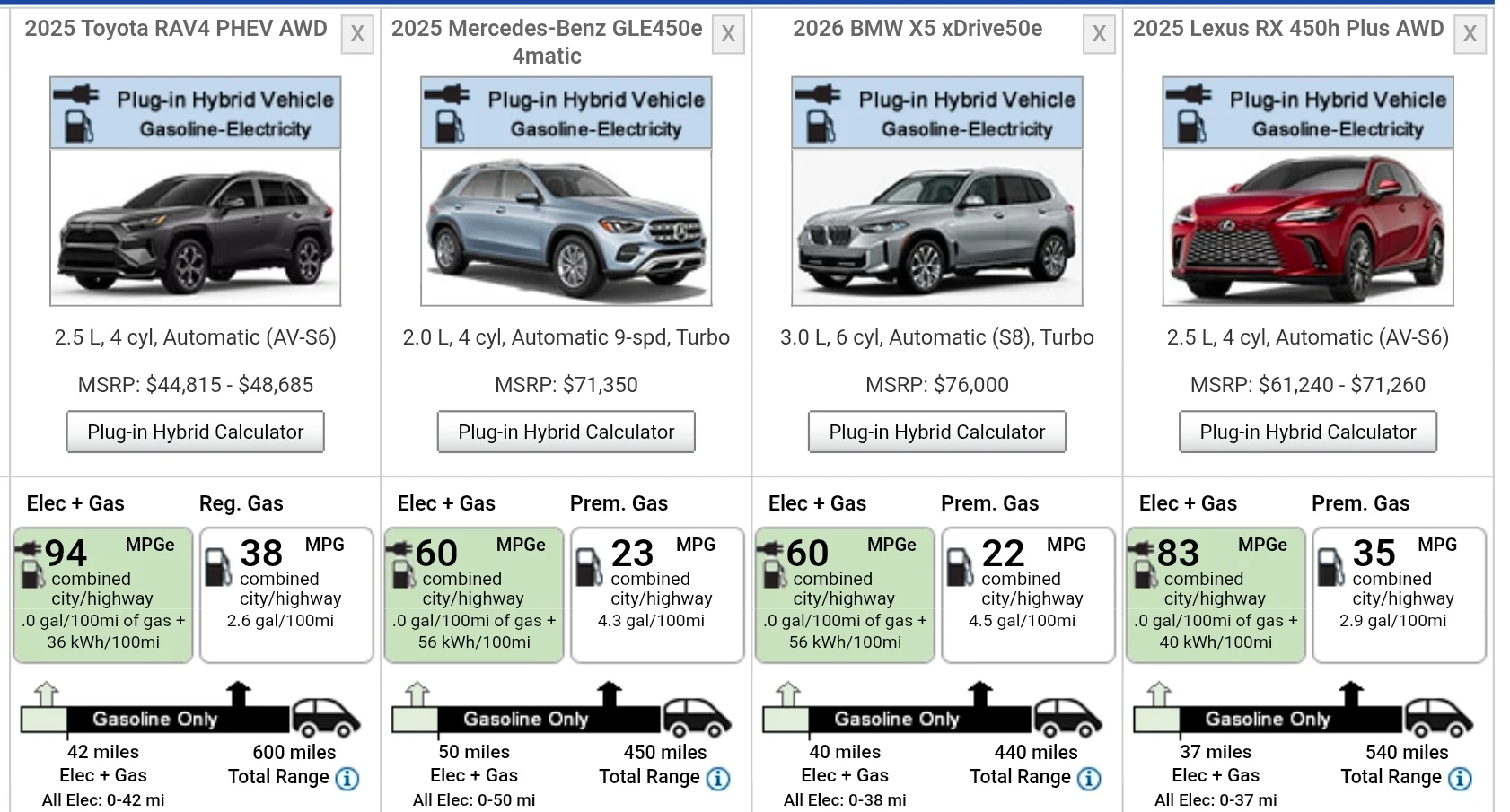The height and width of the screenshot is (812, 1510).
Task: Select the red Lexus RX photo
Action: click(1308, 227)
